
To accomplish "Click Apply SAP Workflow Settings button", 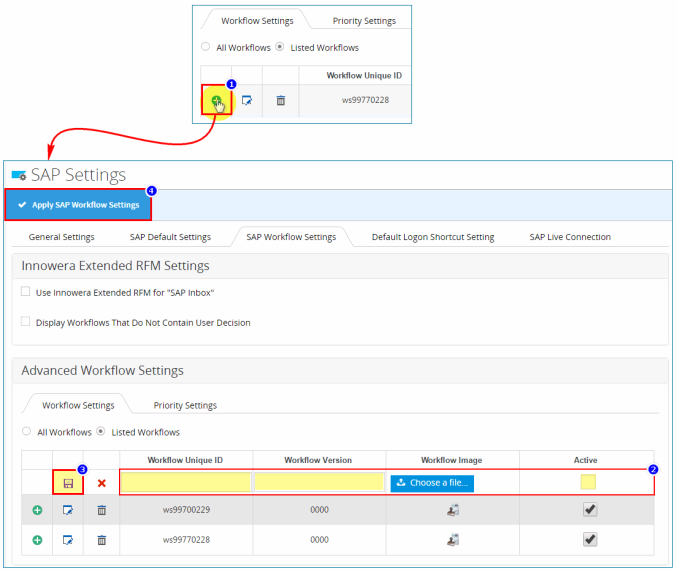I will (78, 205).
